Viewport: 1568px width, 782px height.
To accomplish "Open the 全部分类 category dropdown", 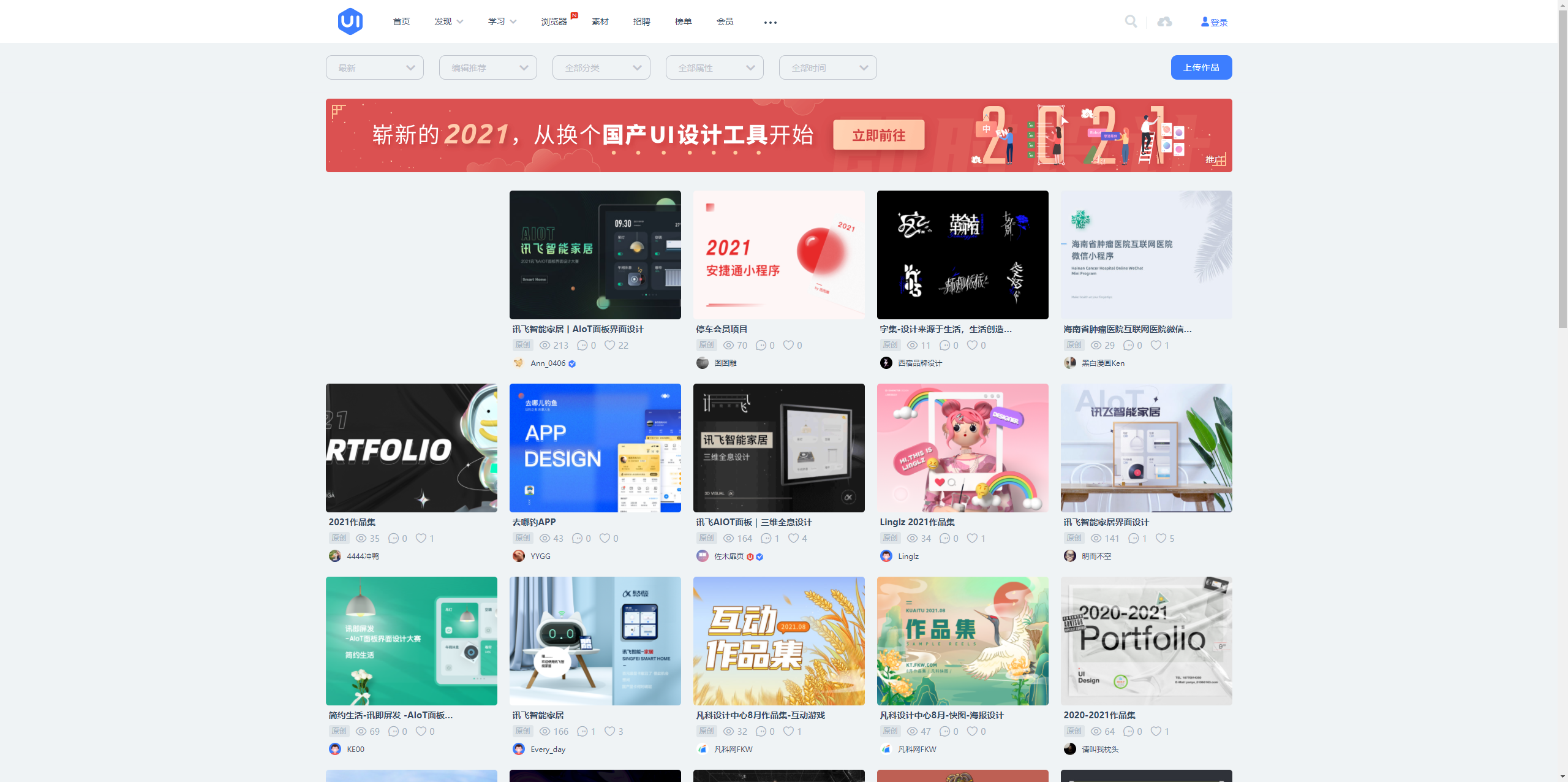I will click(x=601, y=67).
